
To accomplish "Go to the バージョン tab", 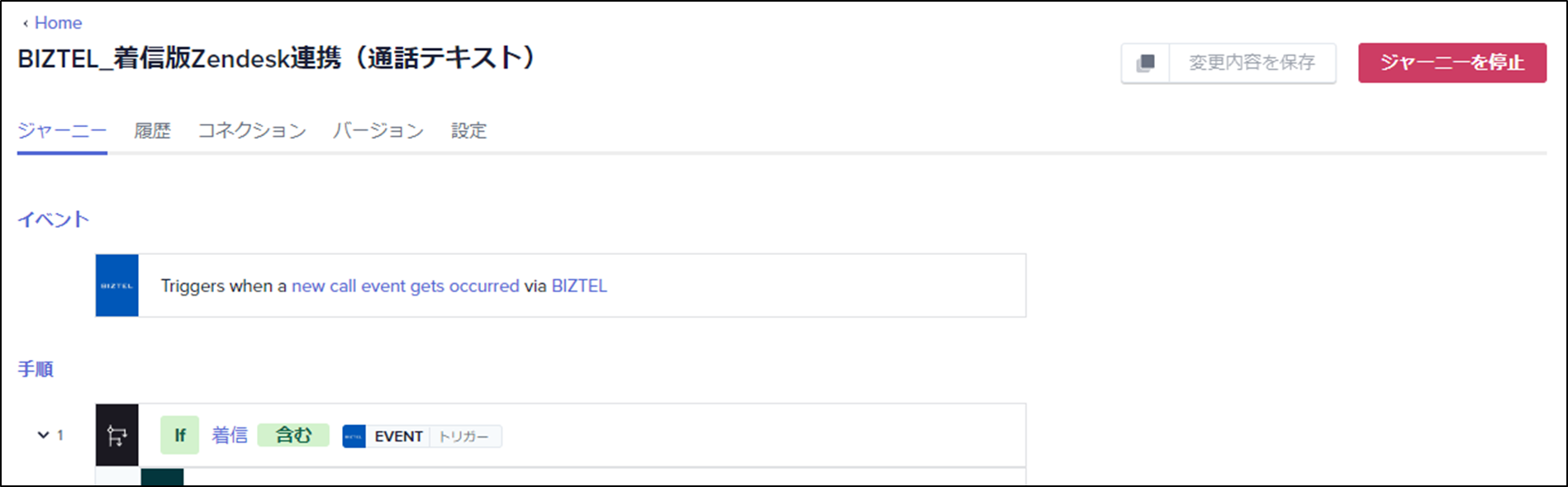I will [x=378, y=130].
